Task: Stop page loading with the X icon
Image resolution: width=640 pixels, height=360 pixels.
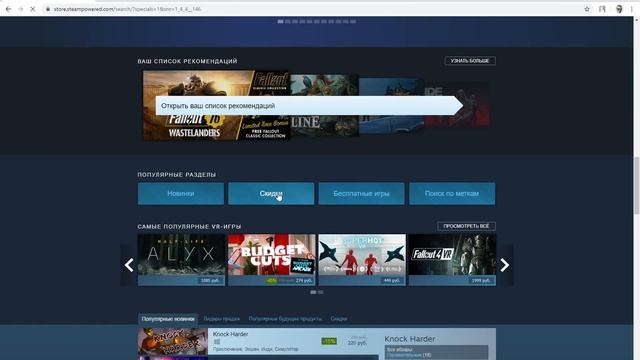Action: [33, 9]
